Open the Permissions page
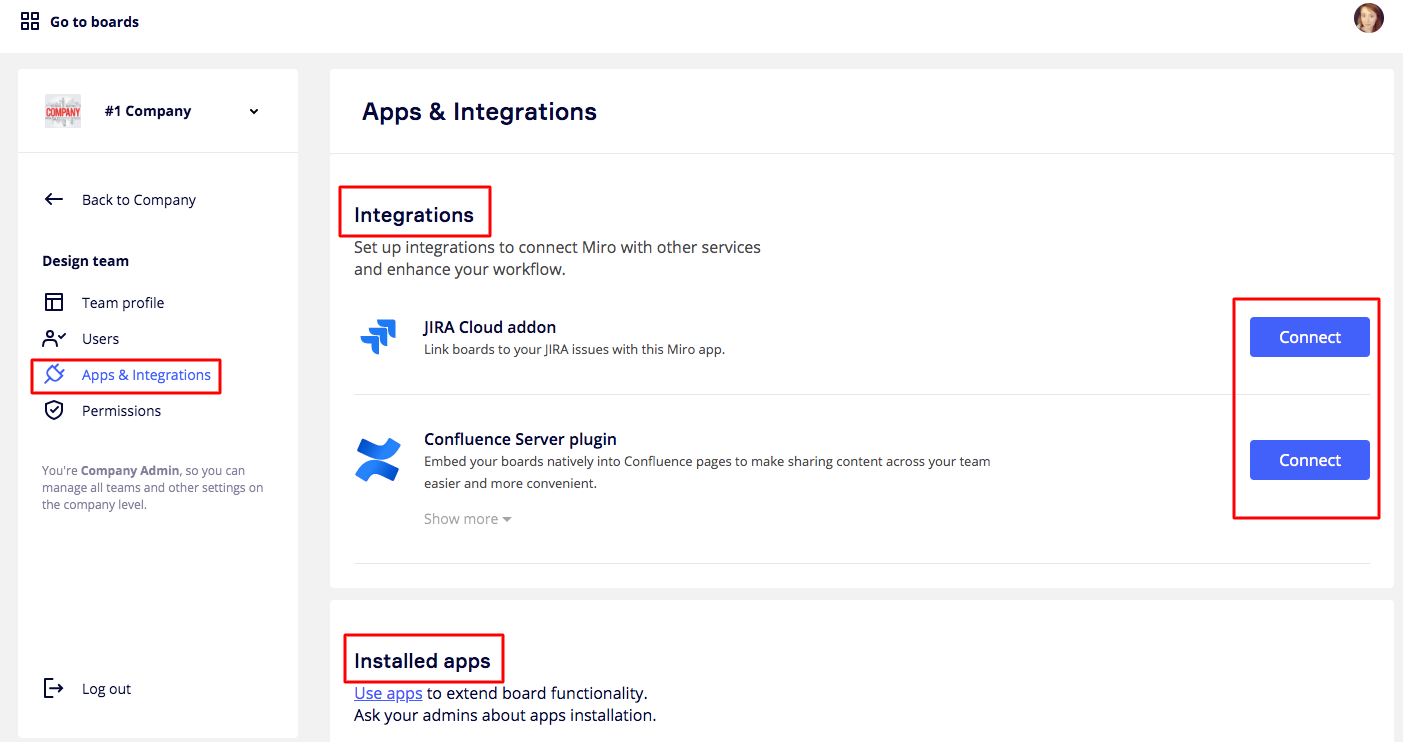 tap(121, 411)
